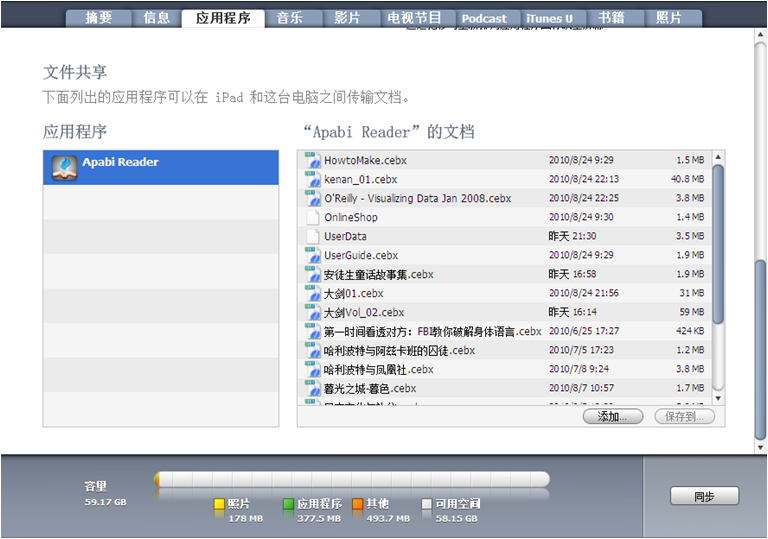The image size is (768, 539).
Task: Click the 59.17 GB capacity value
Action: point(105,502)
